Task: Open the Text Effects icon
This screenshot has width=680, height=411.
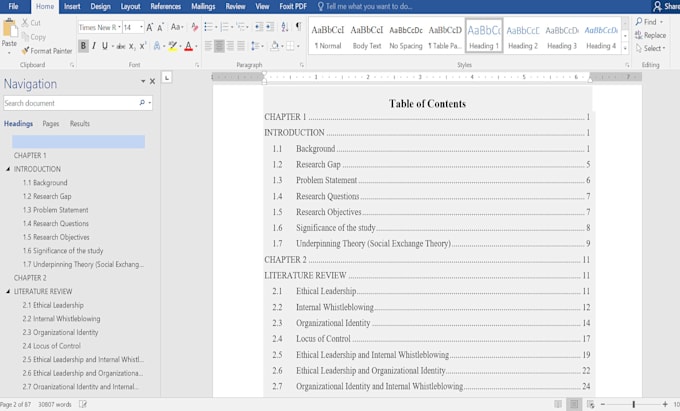Action: pyautogui.click(x=157, y=46)
